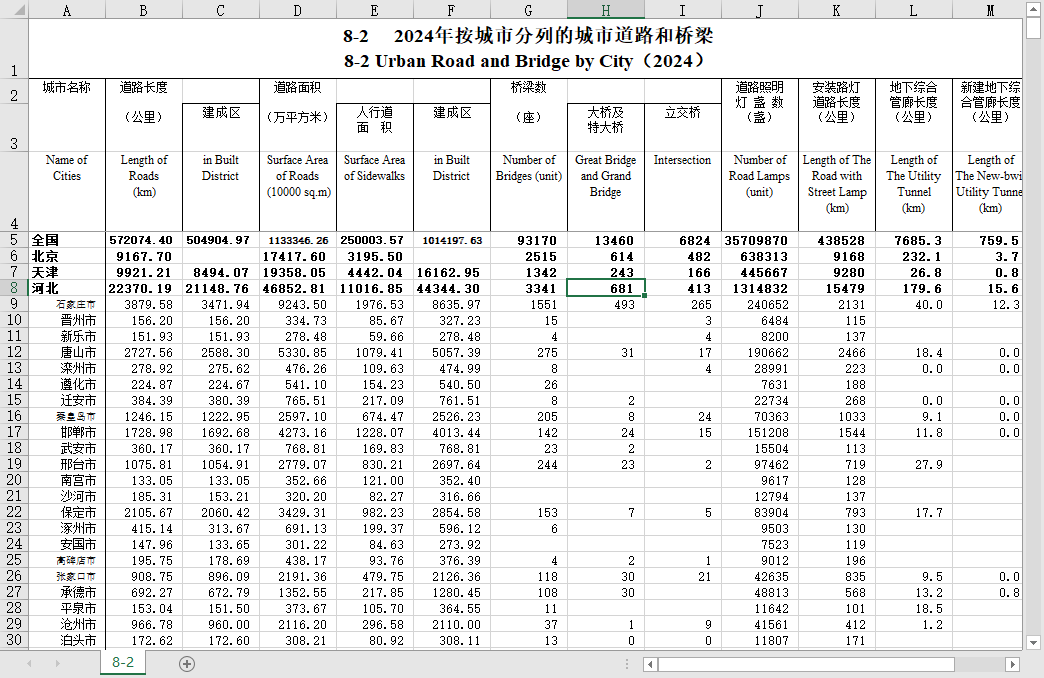
Task: Select column I header
Action: [682, 10]
